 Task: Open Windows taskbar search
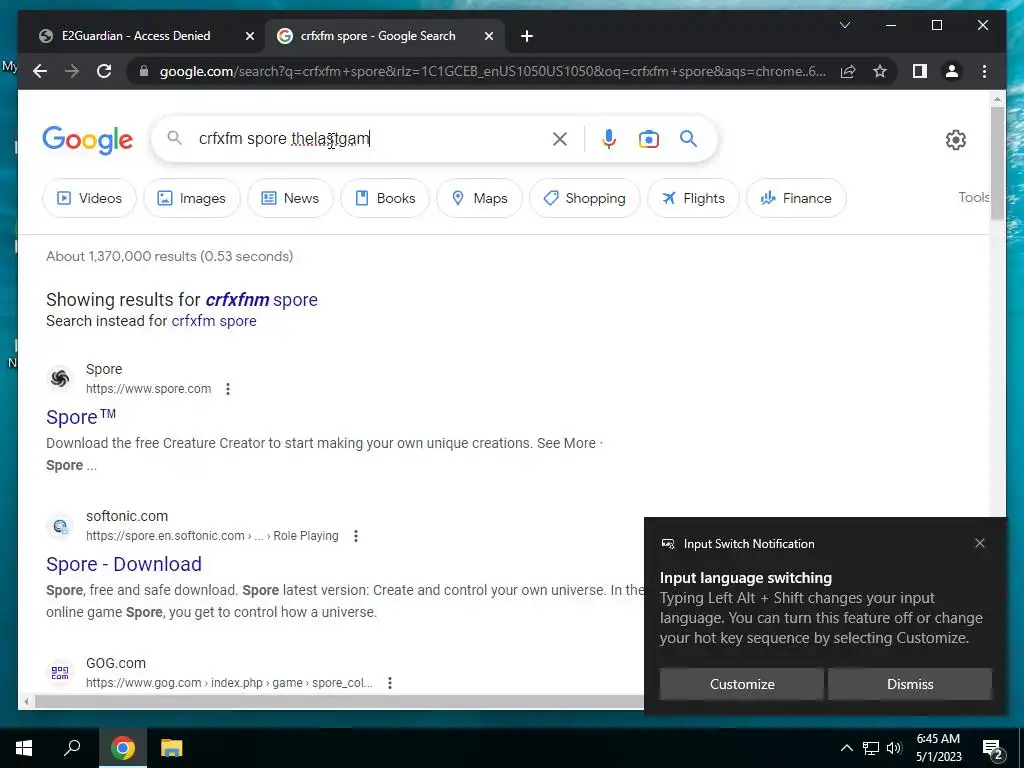[x=72, y=748]
